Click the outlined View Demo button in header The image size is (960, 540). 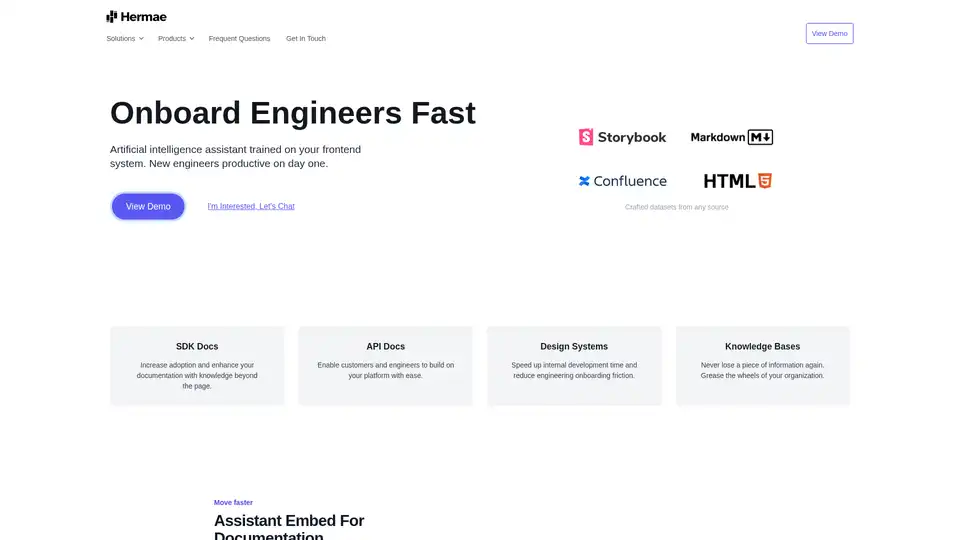pyautogui.click(x=829, y=33)
